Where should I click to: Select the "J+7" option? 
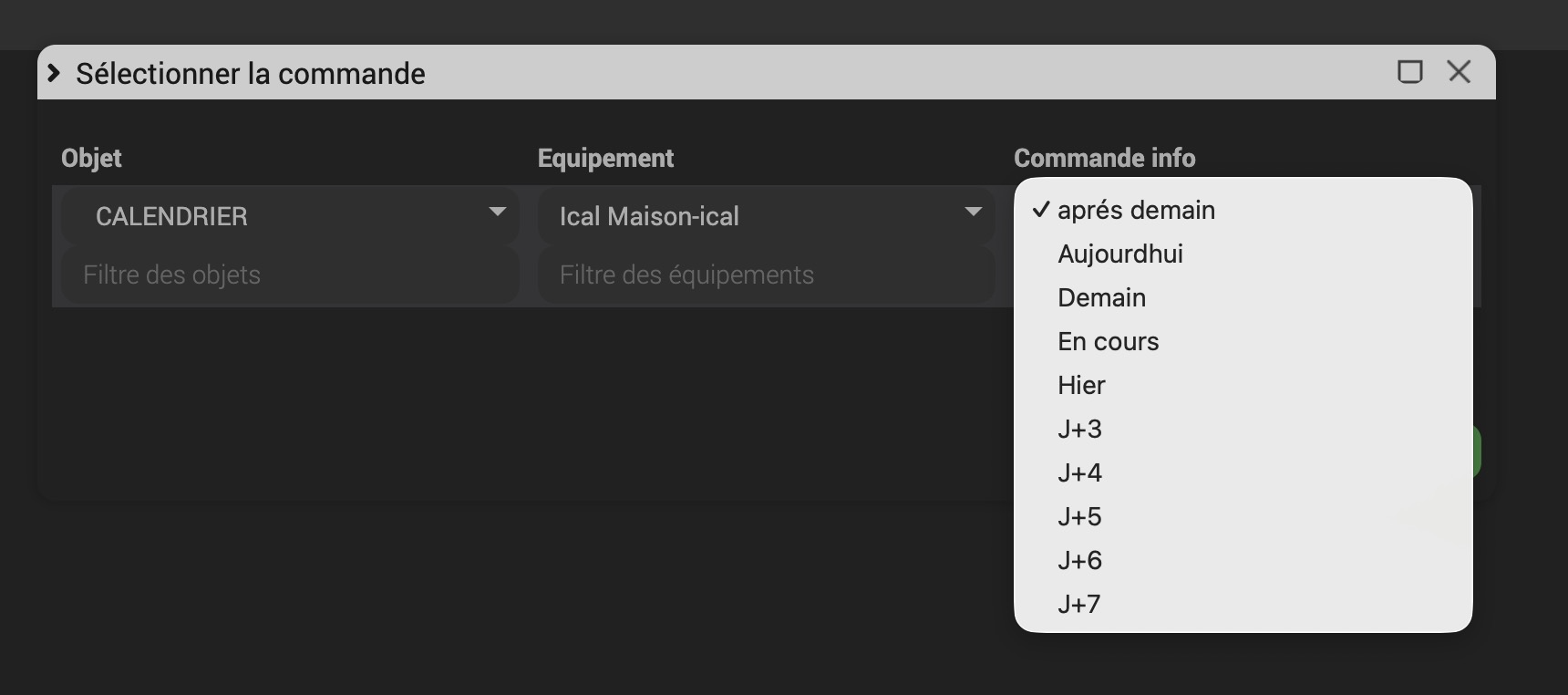(1079, 604)
